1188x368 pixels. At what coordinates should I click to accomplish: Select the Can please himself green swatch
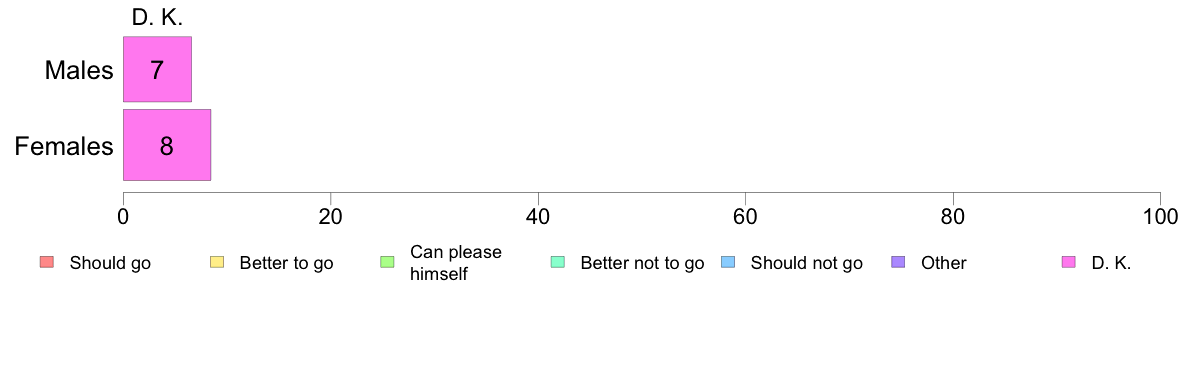coord(386,263)
